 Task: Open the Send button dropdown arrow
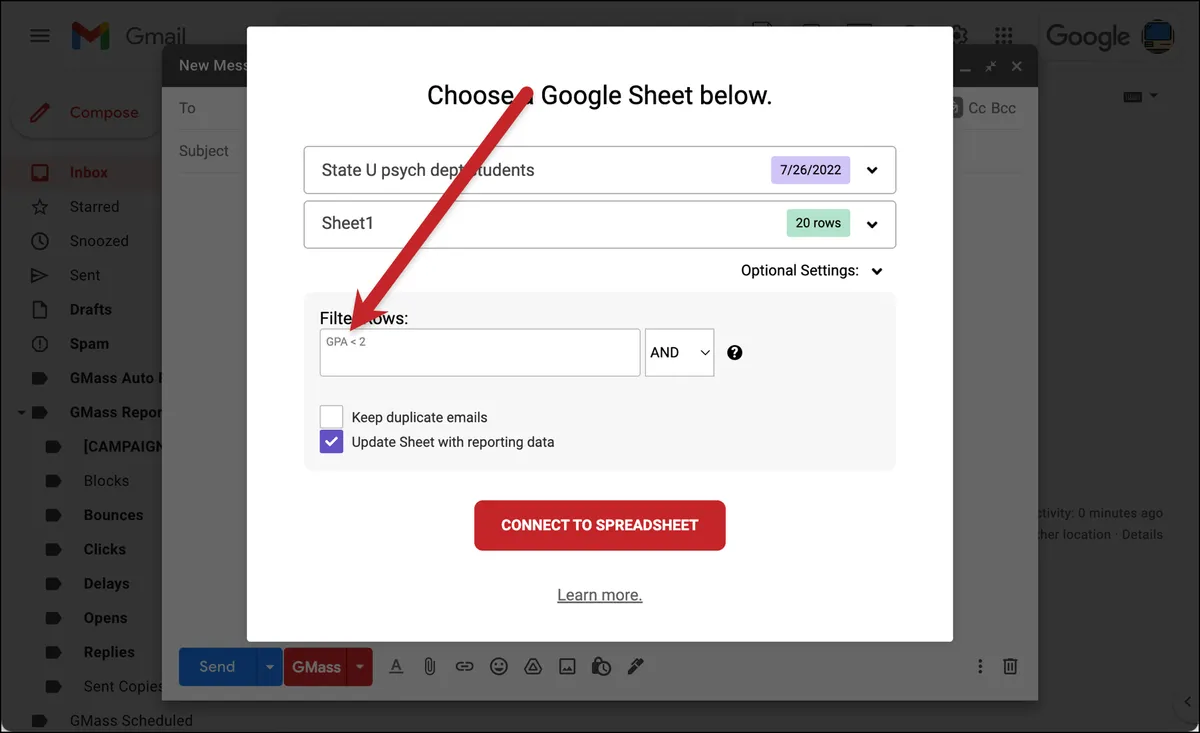coord(269,667)
